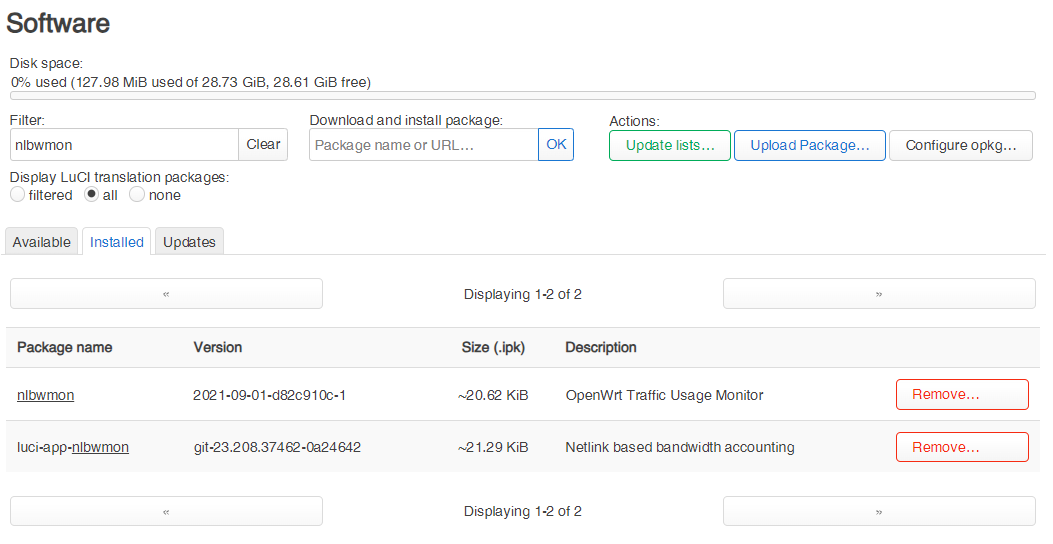Click the bottom previous page « button
1053x544 pixels.
[x=166, y=512]
